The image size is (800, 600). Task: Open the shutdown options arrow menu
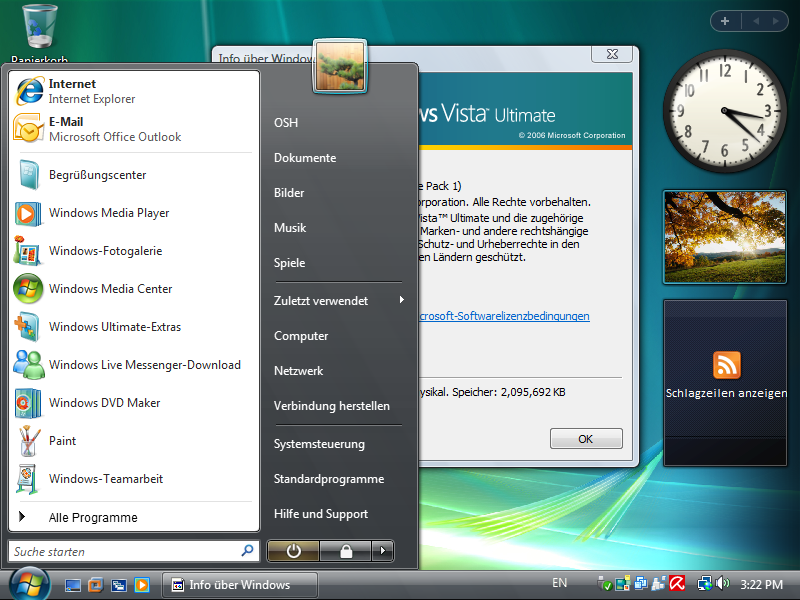click(383, 551)
